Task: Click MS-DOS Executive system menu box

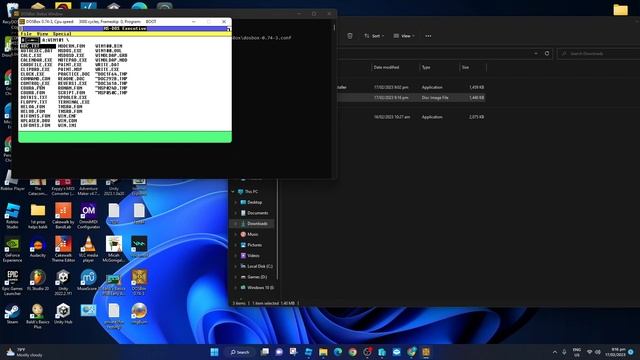Action: [21, 29]
